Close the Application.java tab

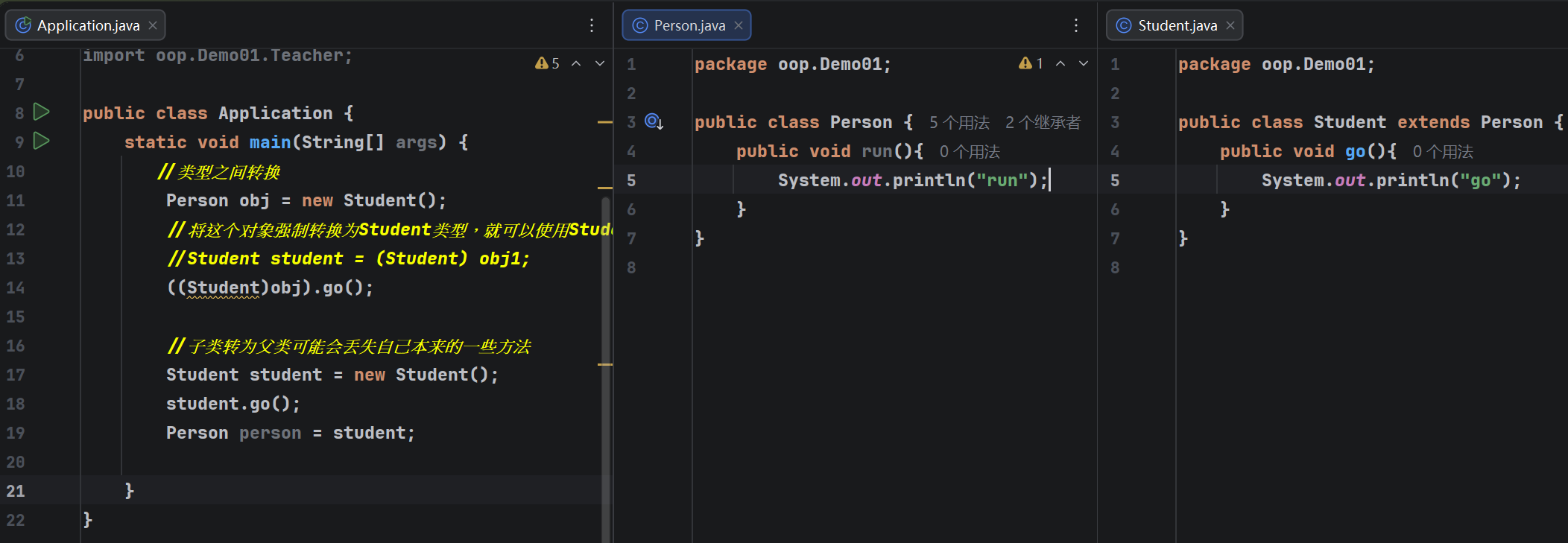(x=153, y=25)
